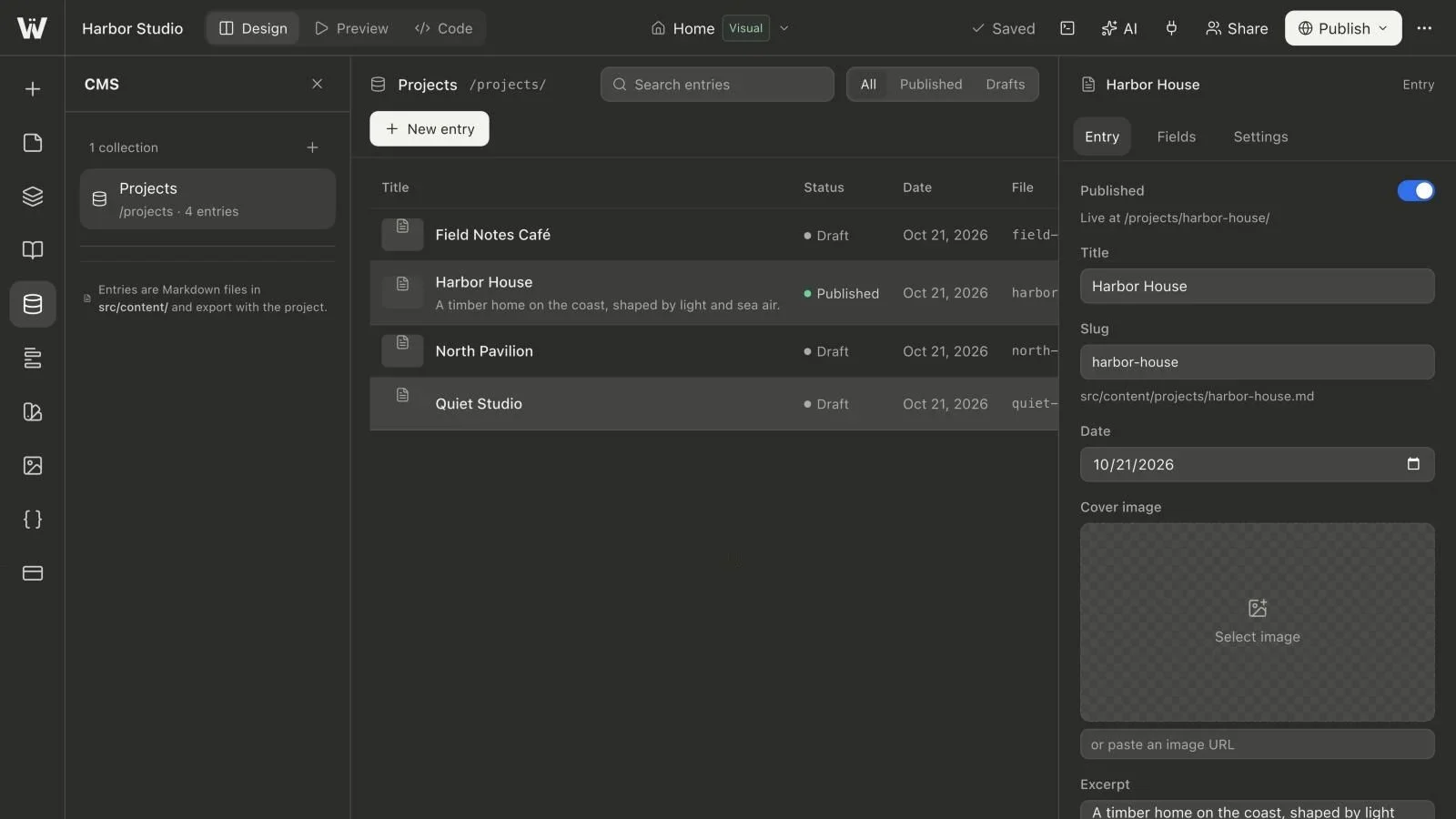The image size is (1456, 819).
Task: Open the Pages panel icon
Action: pyautogui.click(x=33, y=143)
